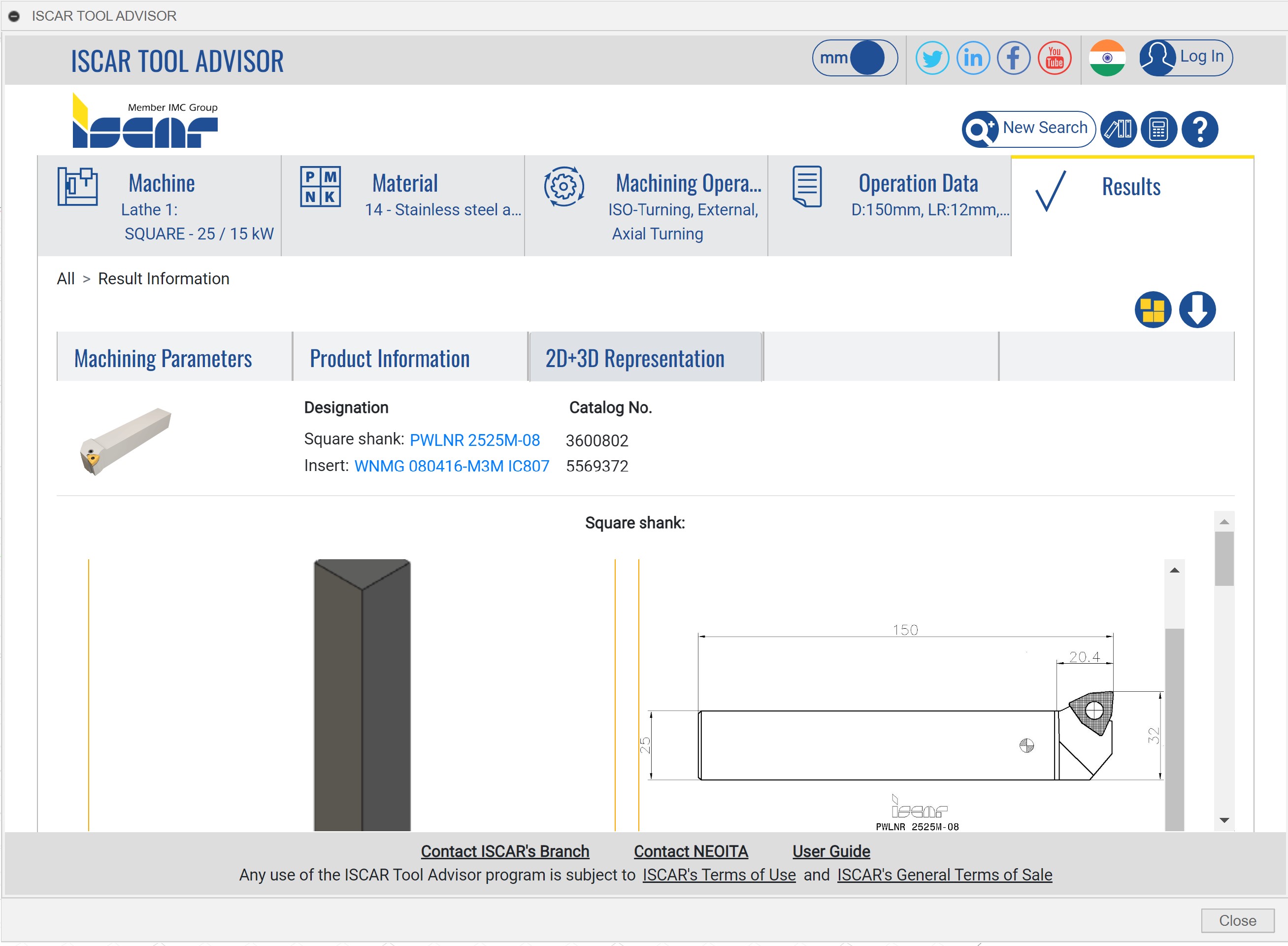Click the yellow grid view icon
Viewport: 1288px width, 946px height.
[1153, 310]
